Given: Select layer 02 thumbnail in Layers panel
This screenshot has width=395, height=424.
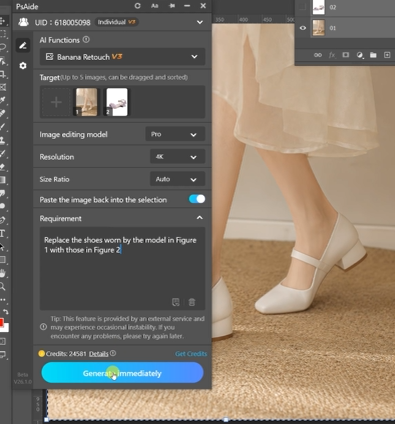Looking at the screenshot, I should coord(318,7).
